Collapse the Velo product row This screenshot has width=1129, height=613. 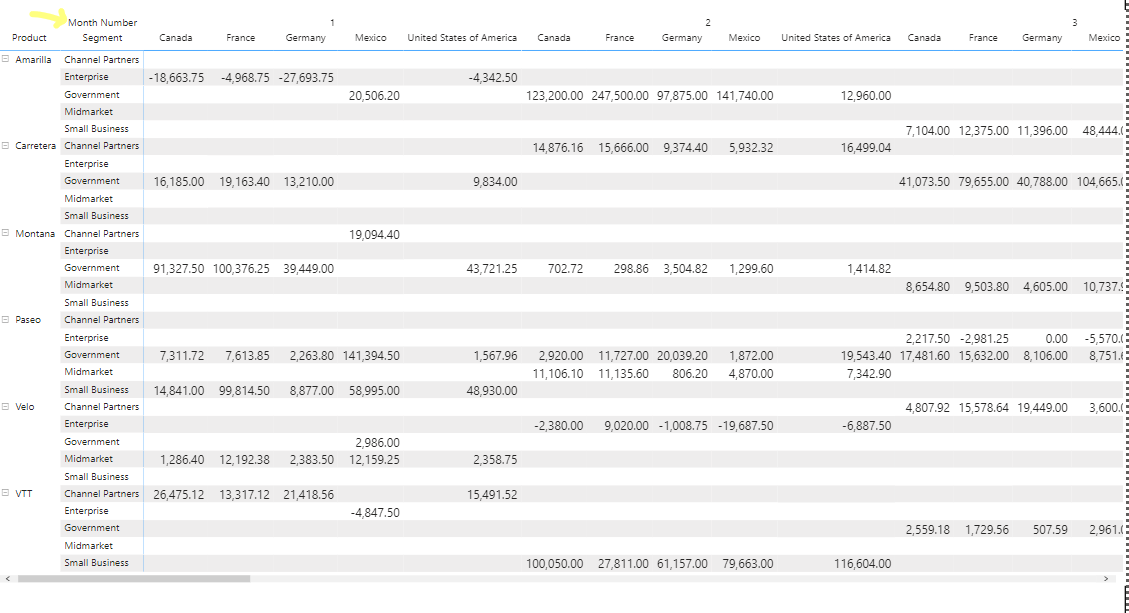click(x=6, y=406)
